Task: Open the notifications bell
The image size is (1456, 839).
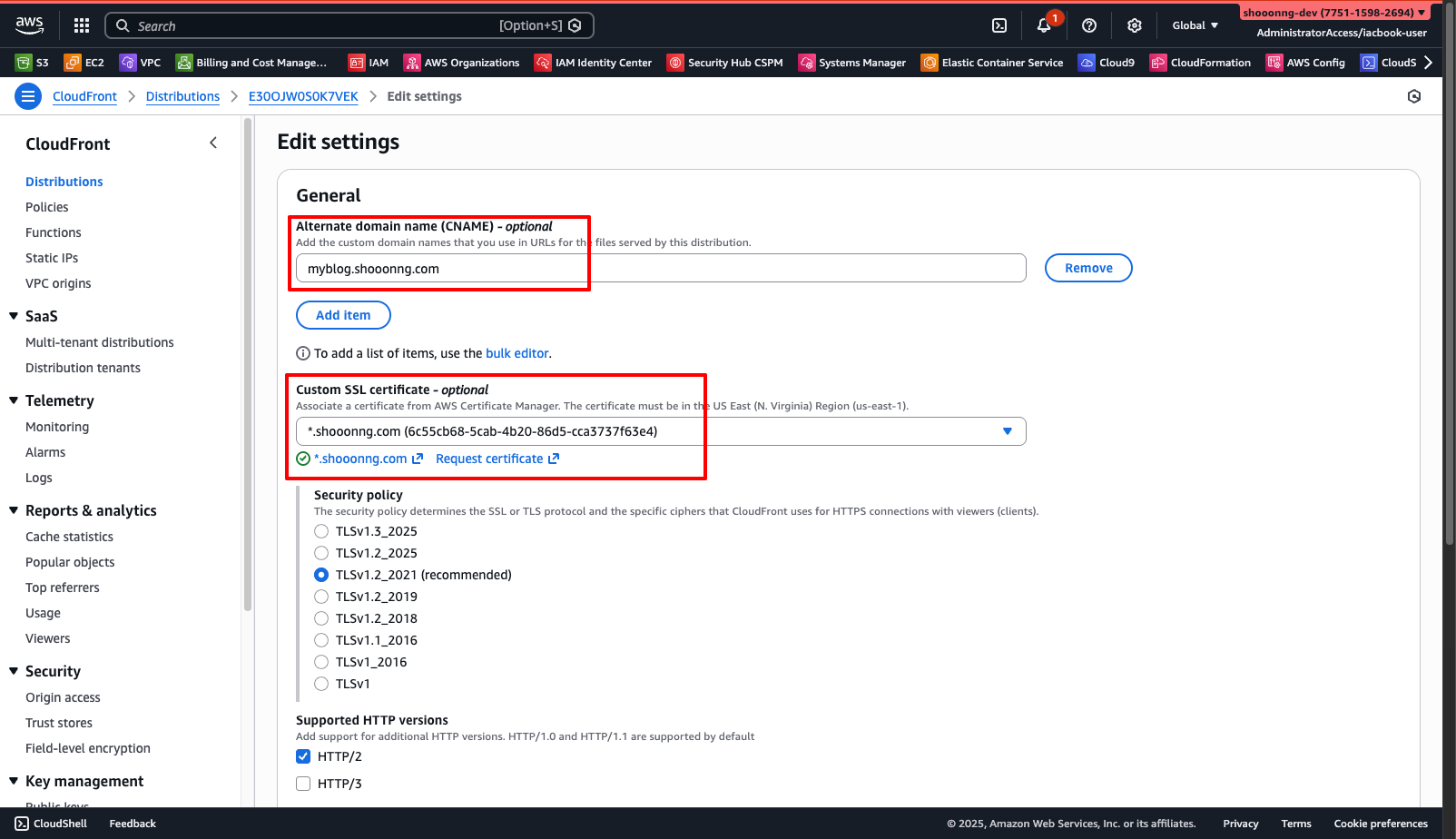Action: click(x=1044, y=25)
